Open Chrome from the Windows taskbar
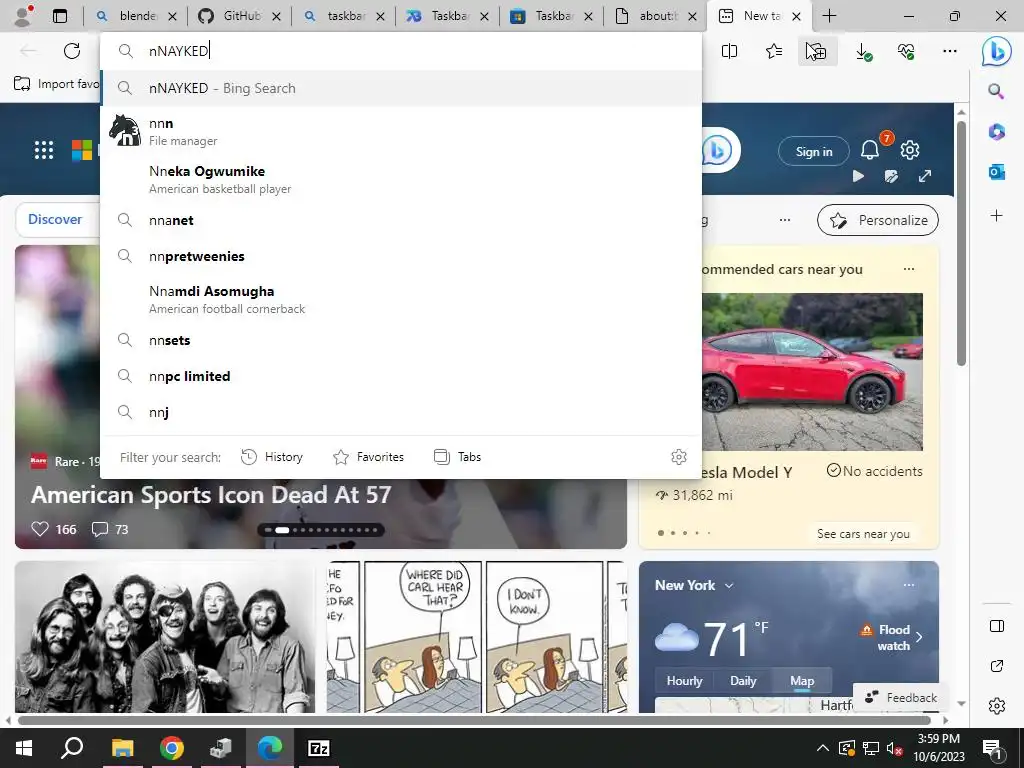1024x768 pixels. 172,748
